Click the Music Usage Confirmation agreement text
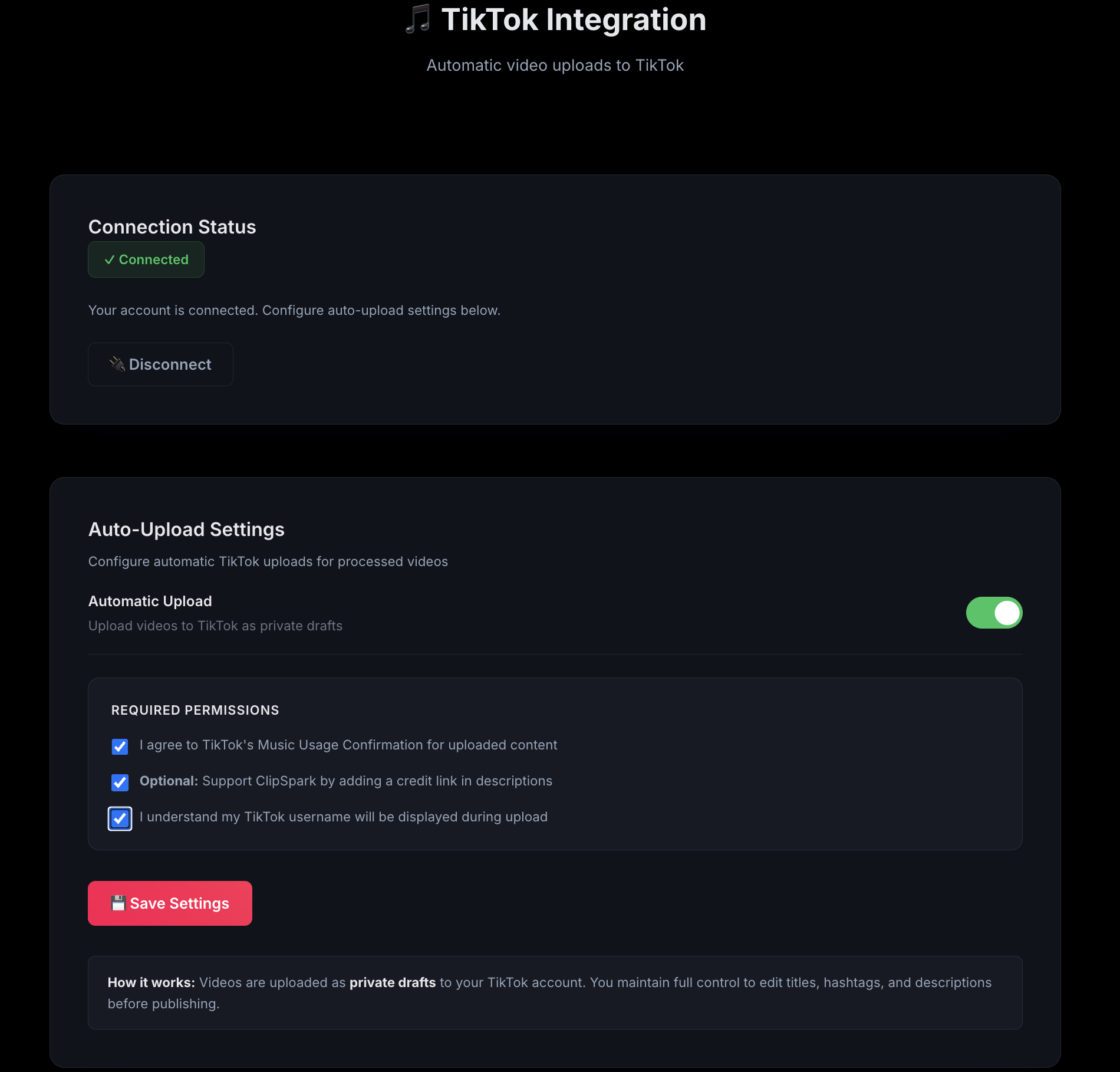 pyautogui.click(x=348, y=745)
